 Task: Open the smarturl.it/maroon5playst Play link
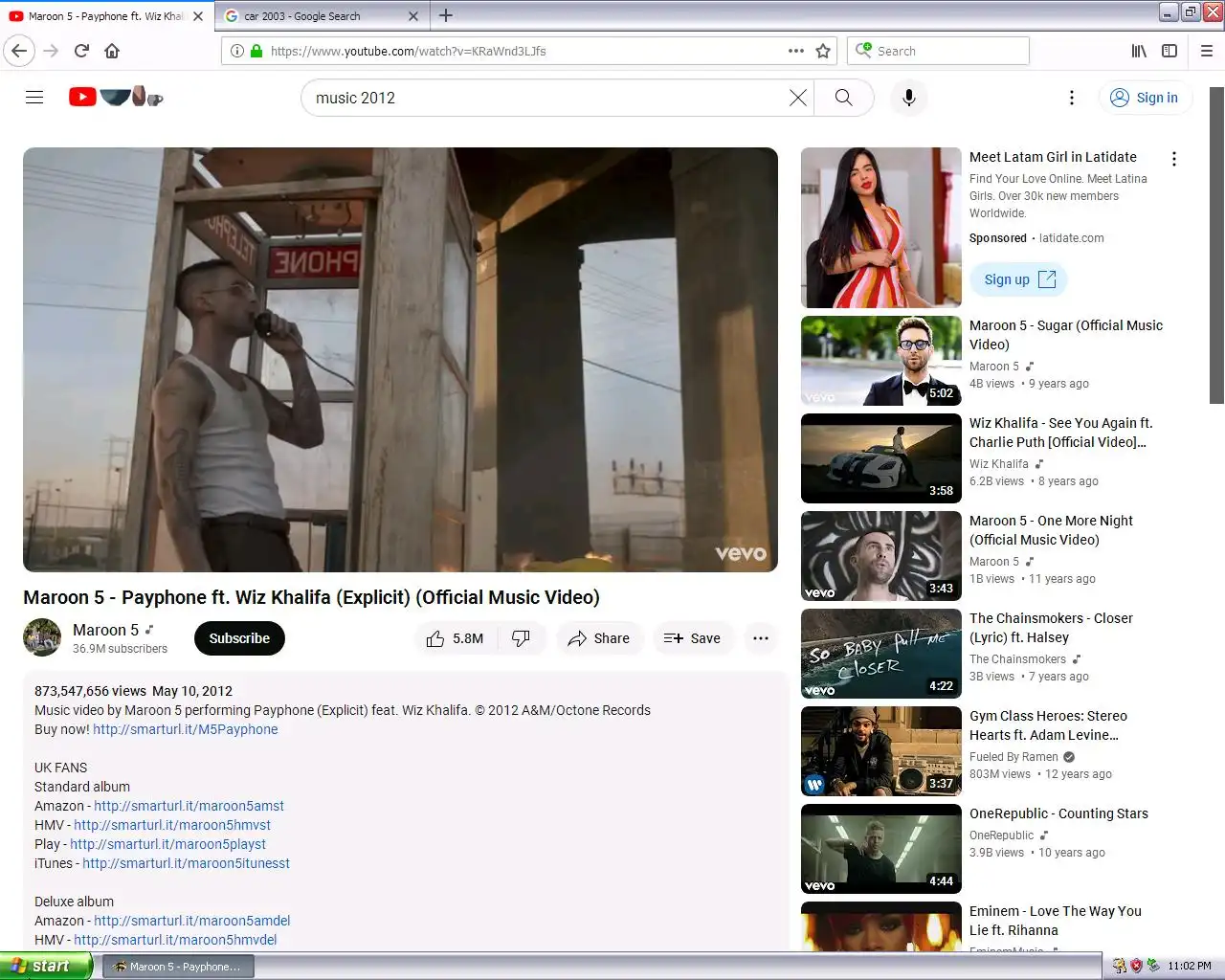[x=167, y=844]
